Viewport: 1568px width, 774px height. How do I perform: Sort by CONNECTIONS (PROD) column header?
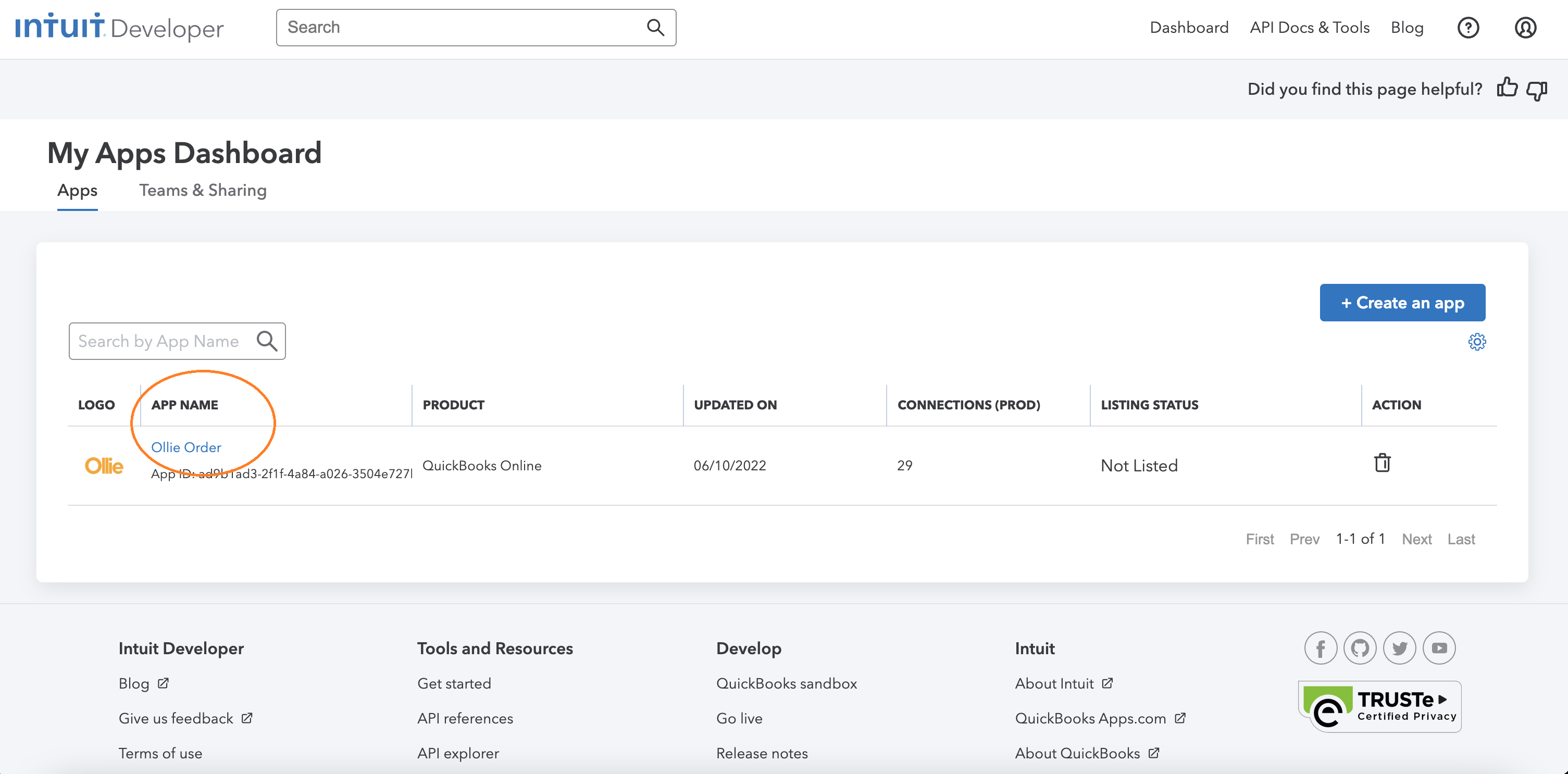click(968, 405)
